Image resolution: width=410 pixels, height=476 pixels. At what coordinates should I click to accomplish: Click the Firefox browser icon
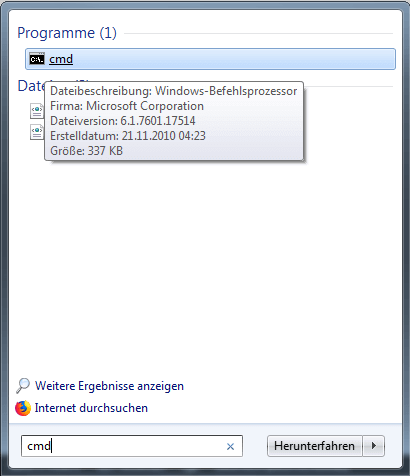[23, 408]
